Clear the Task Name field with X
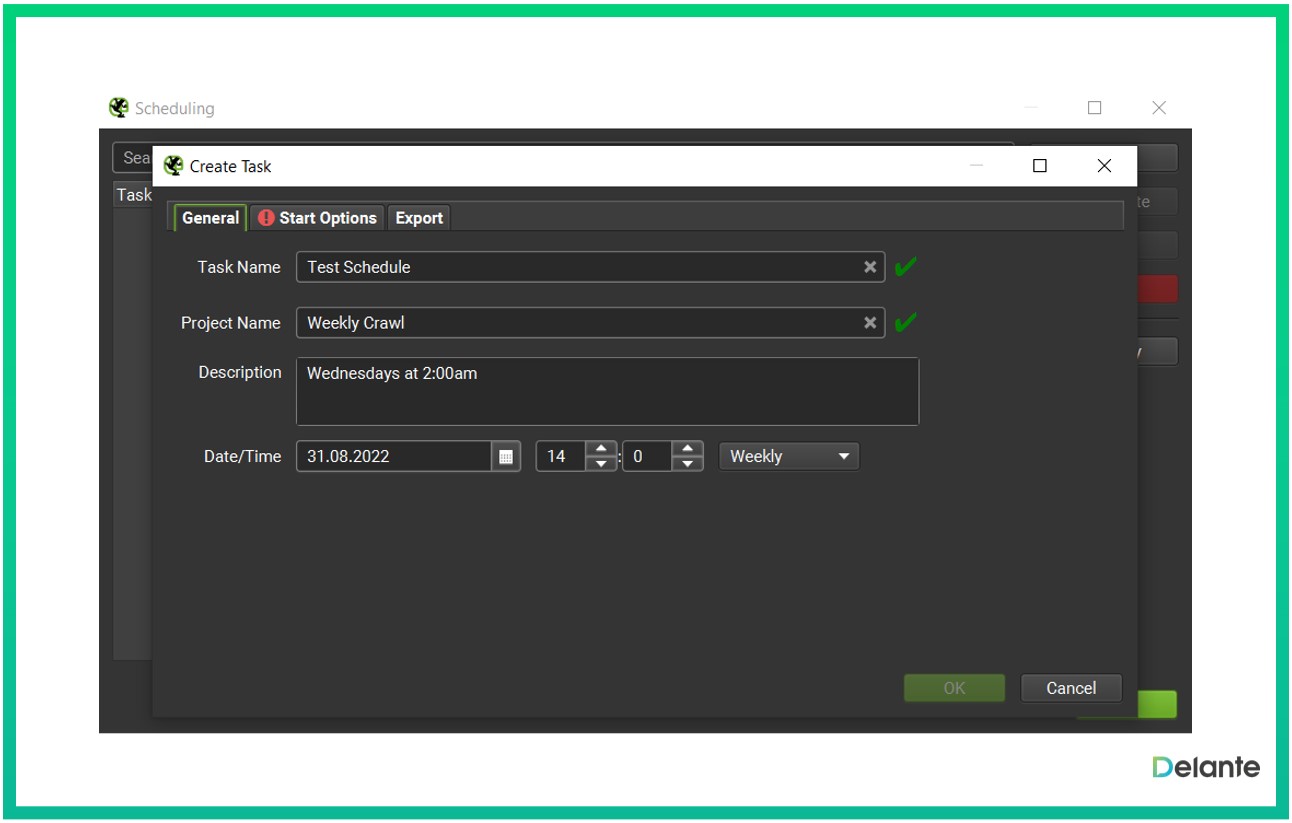Screen dimensions: 1292x823 (870, 267)
